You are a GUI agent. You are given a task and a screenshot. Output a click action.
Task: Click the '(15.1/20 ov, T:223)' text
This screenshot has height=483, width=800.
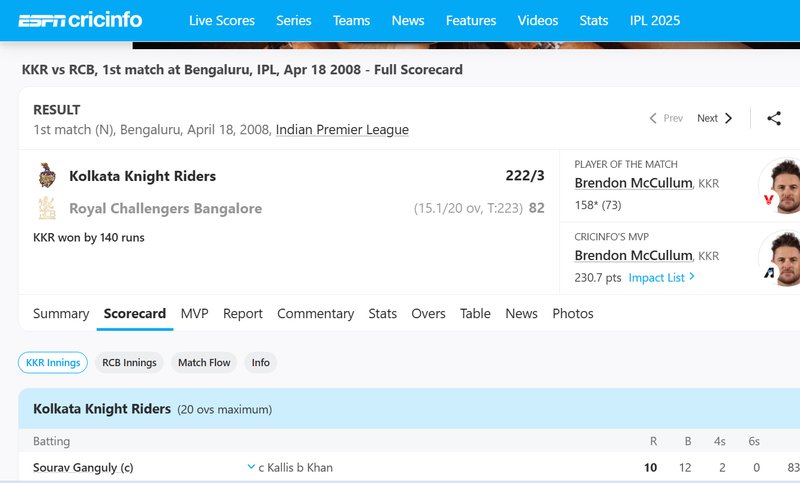click(x=468, y=208)
